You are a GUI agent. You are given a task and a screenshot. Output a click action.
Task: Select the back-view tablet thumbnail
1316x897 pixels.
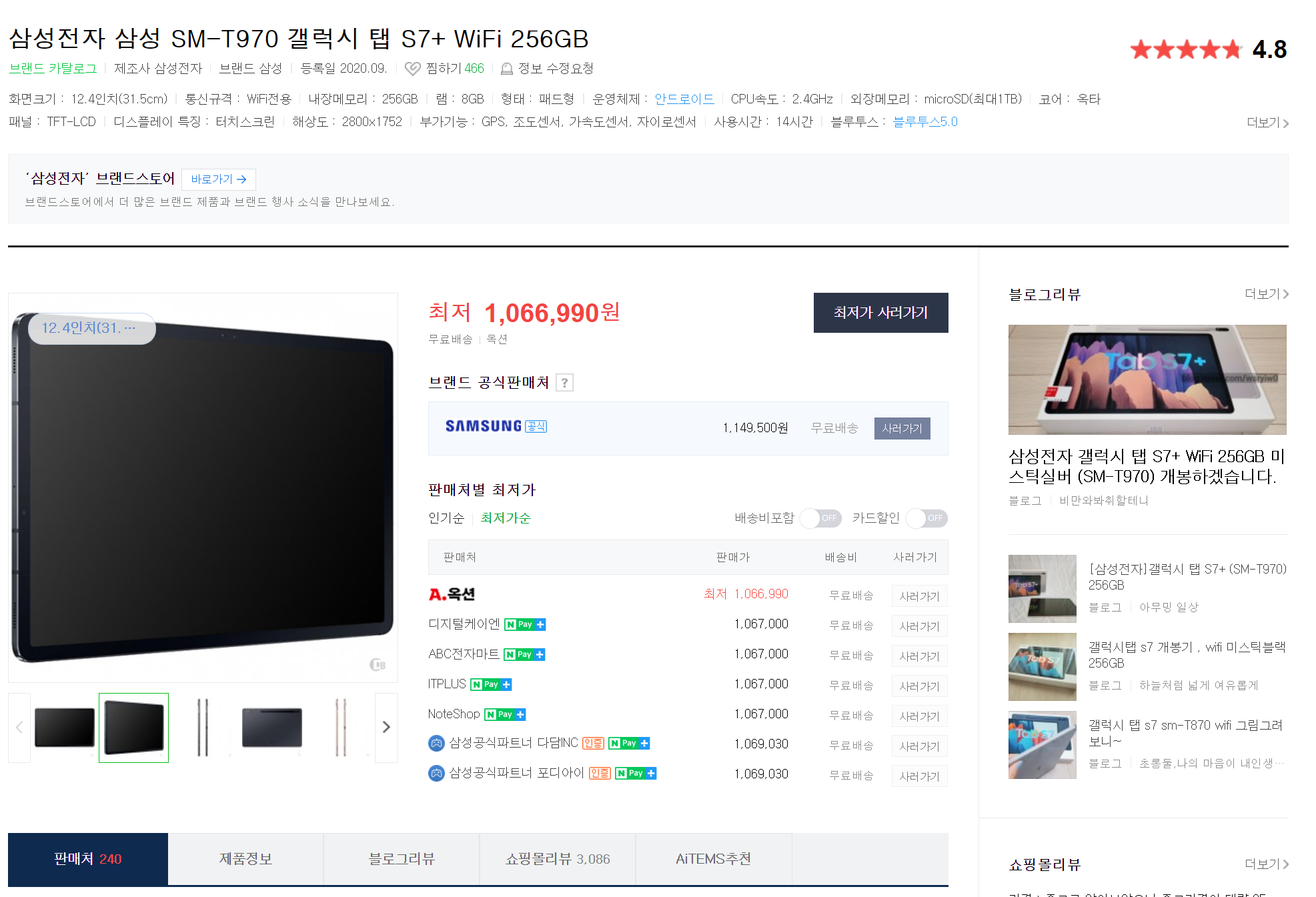point(271,728)
